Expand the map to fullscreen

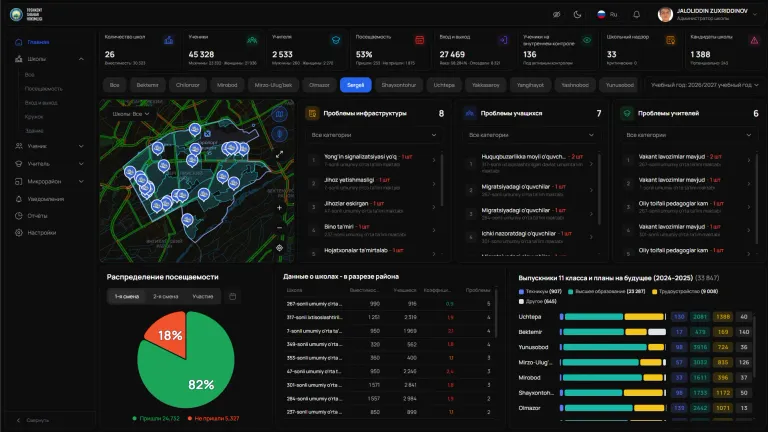[279, 154]
